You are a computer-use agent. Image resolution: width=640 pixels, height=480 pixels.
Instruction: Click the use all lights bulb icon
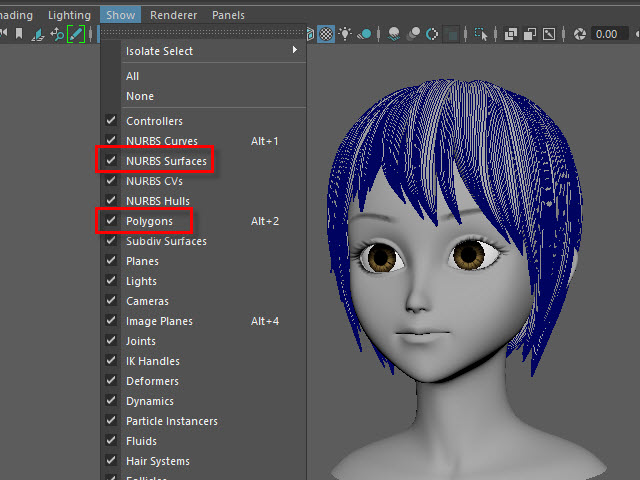tap(345, 34)
